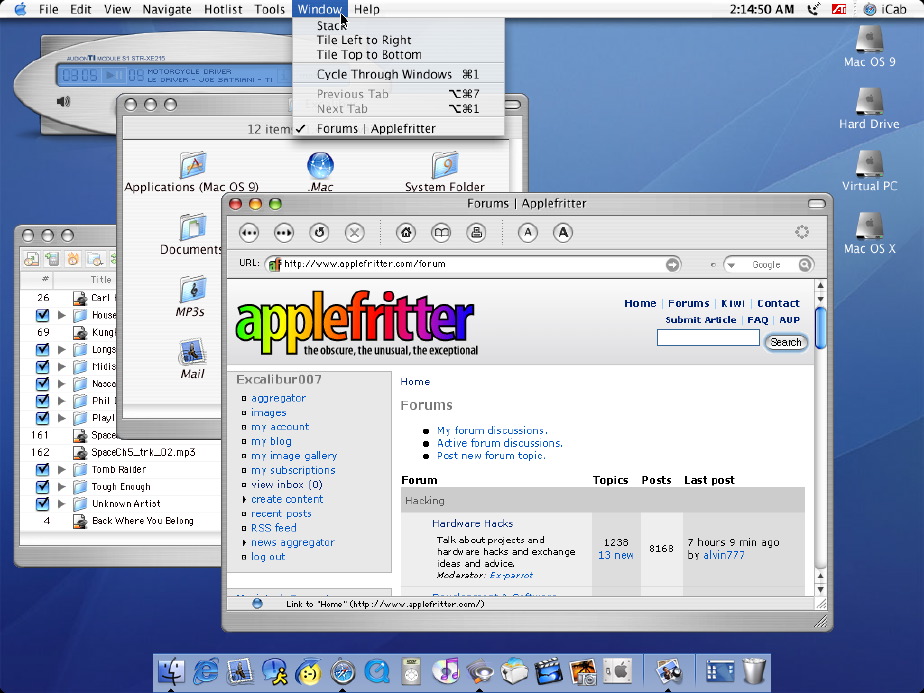This screenshot has width=924, height=693.
Task: Click into the URL address field
Action: (x=470, y=265)
